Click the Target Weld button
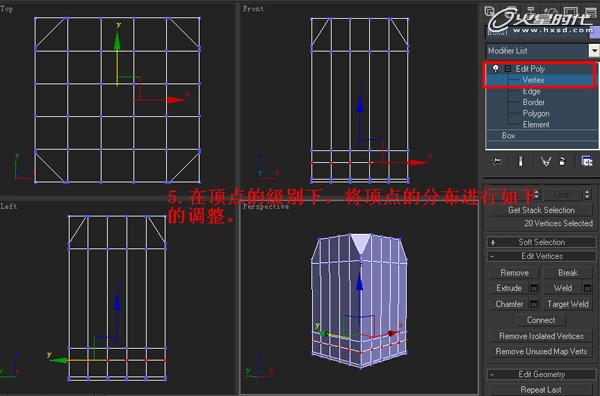600x396 pixels. [x=567, y=304]
